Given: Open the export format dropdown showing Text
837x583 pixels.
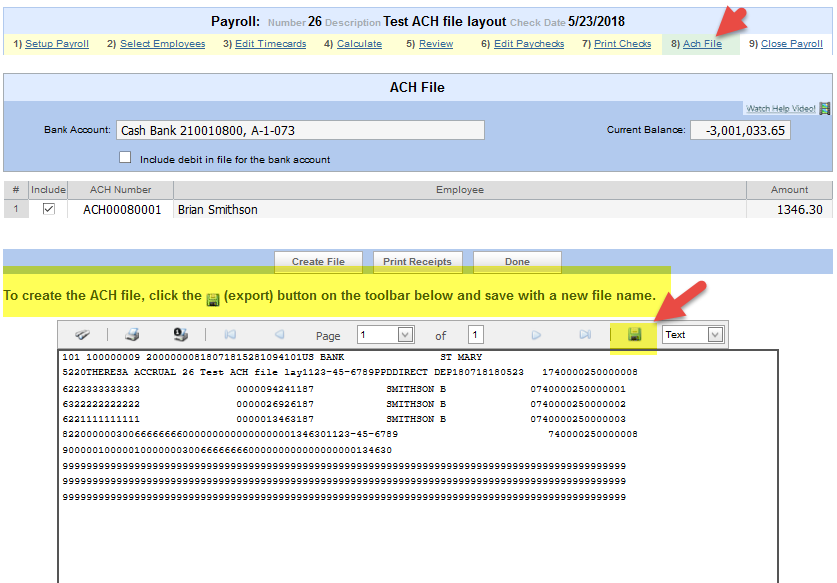Looking at the screenshot, I should [x=692, y=334].
